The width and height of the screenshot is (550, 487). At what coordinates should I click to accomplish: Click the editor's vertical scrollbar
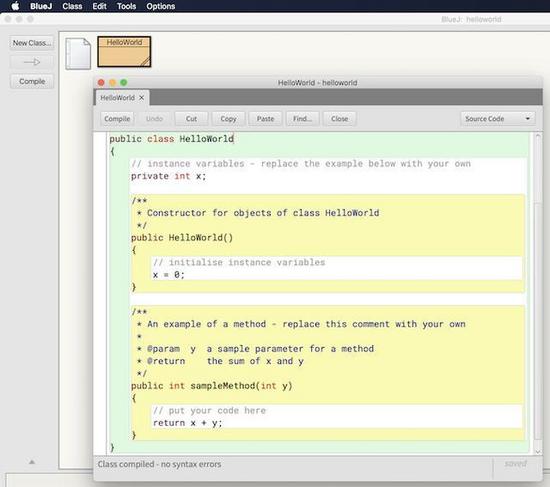[x=538, y=291]
